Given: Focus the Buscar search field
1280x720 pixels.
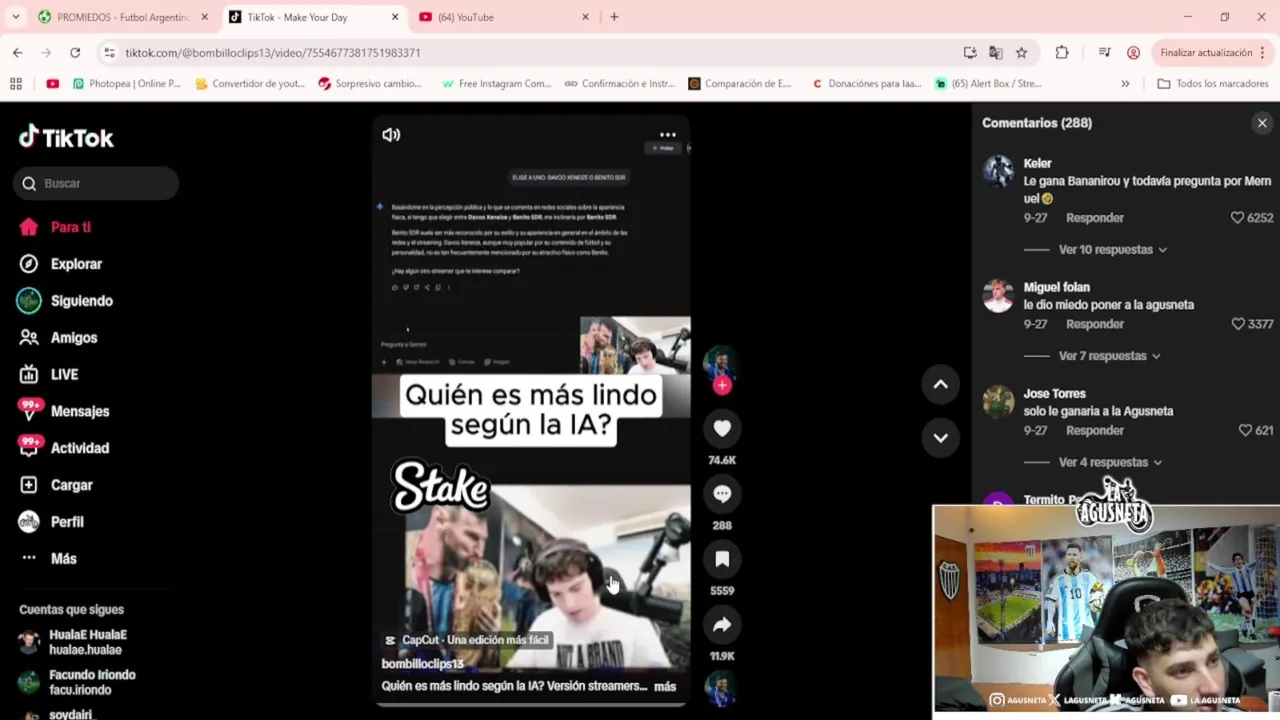Looking at the screenshot, I should pyautogui.click(x=96, y=183).
